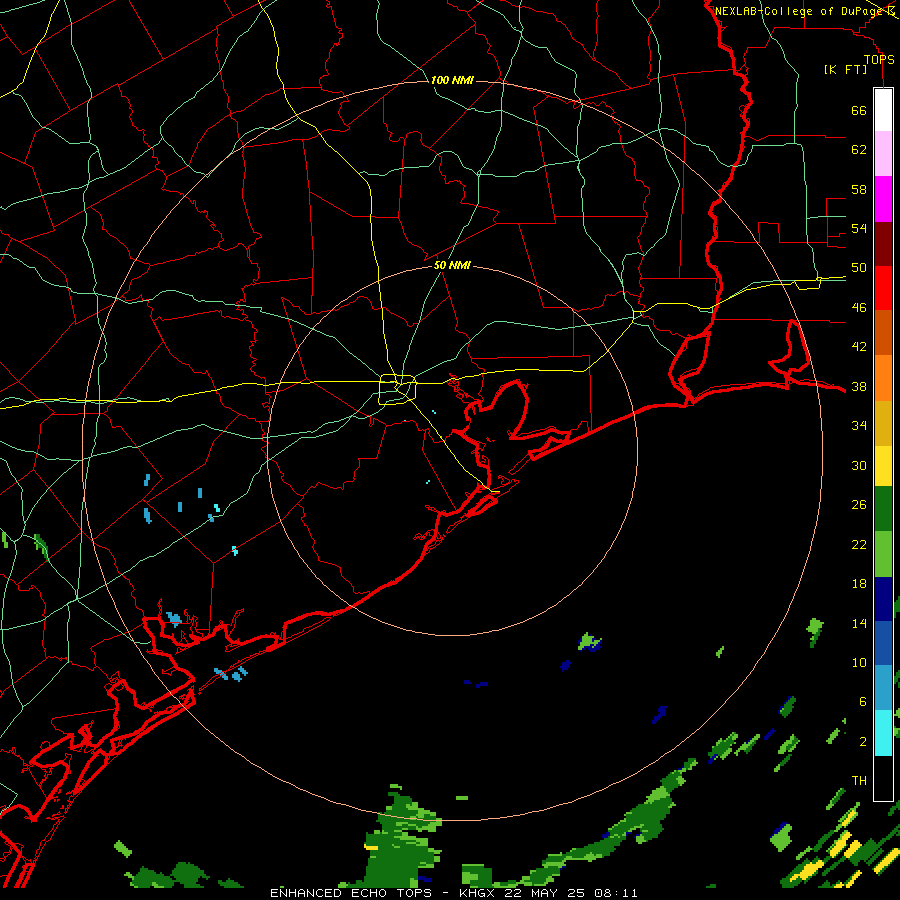Click the dark red (maroon) legend swatch

click(883, 243)
